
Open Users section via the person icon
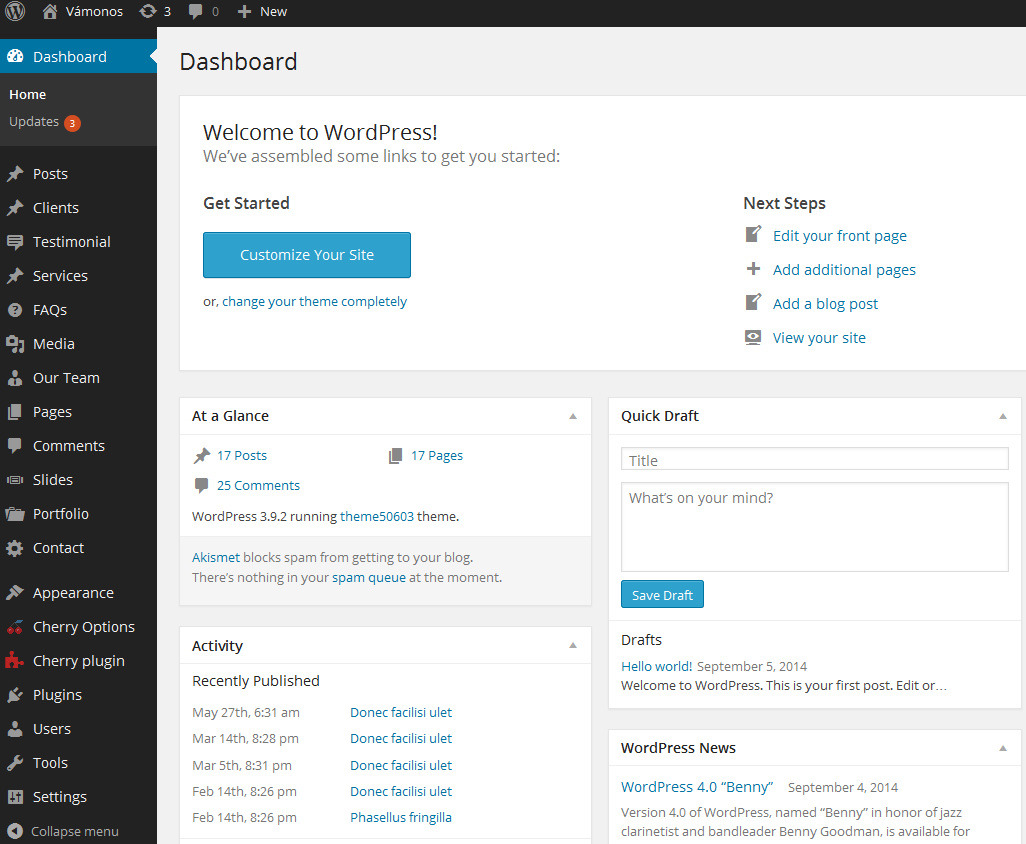point(15,728)
